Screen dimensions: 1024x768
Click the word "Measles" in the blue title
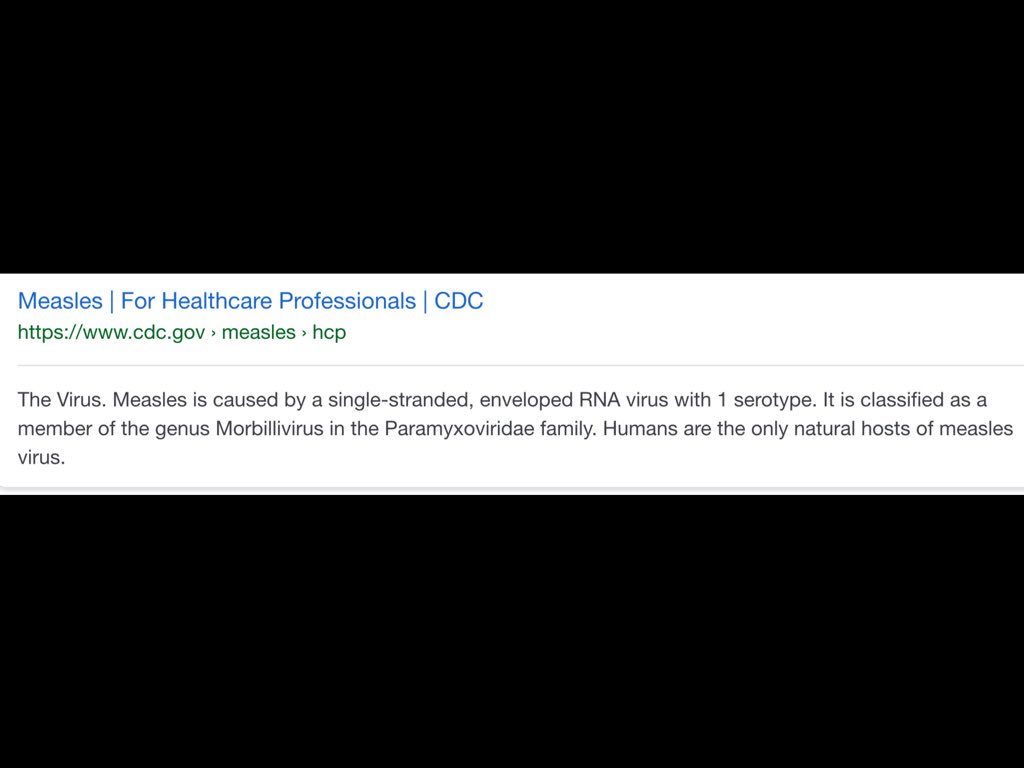[60, 301]
